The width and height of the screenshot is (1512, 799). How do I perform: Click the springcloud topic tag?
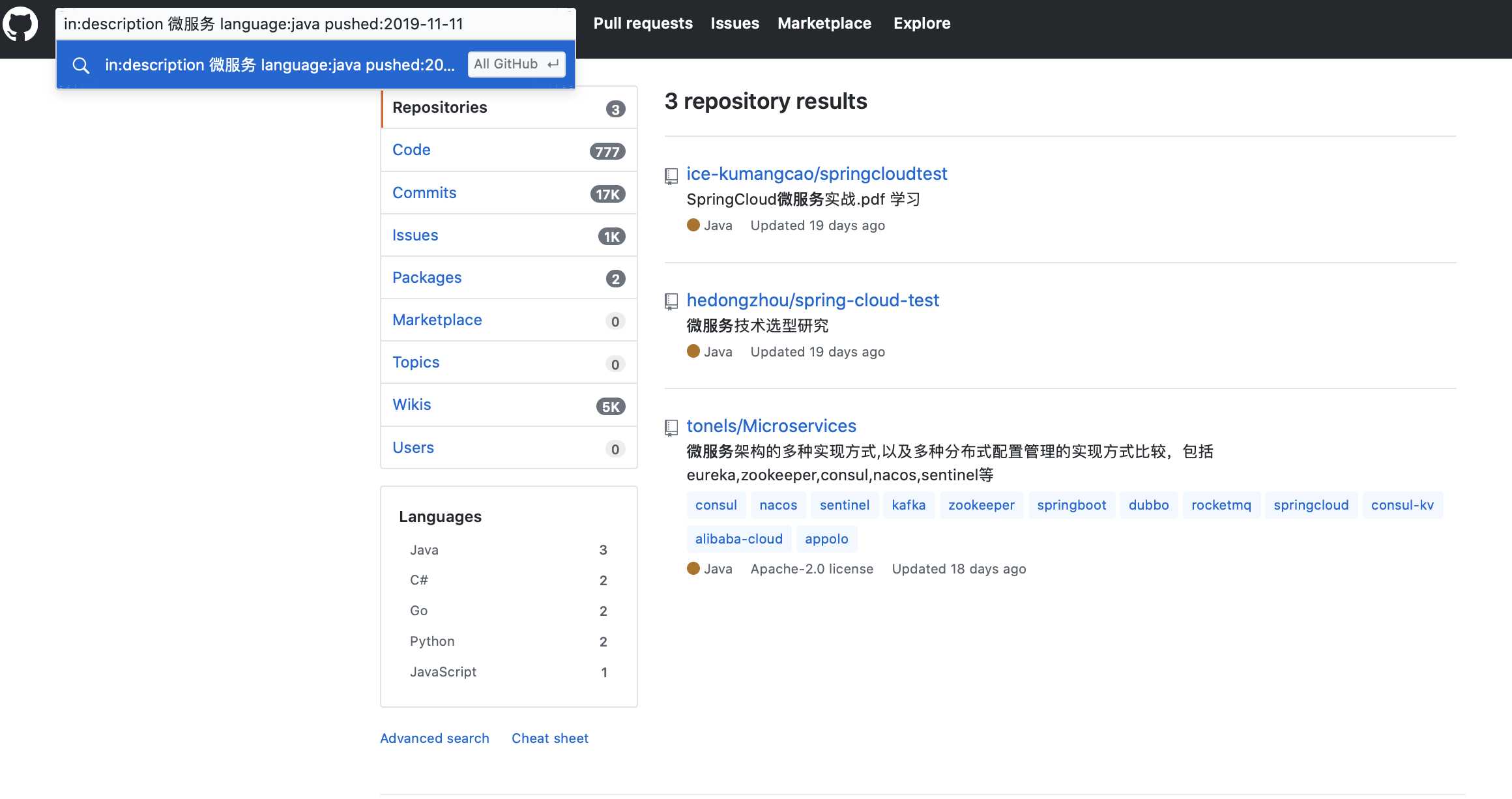pyautogui.click(x=1311, y=505)
